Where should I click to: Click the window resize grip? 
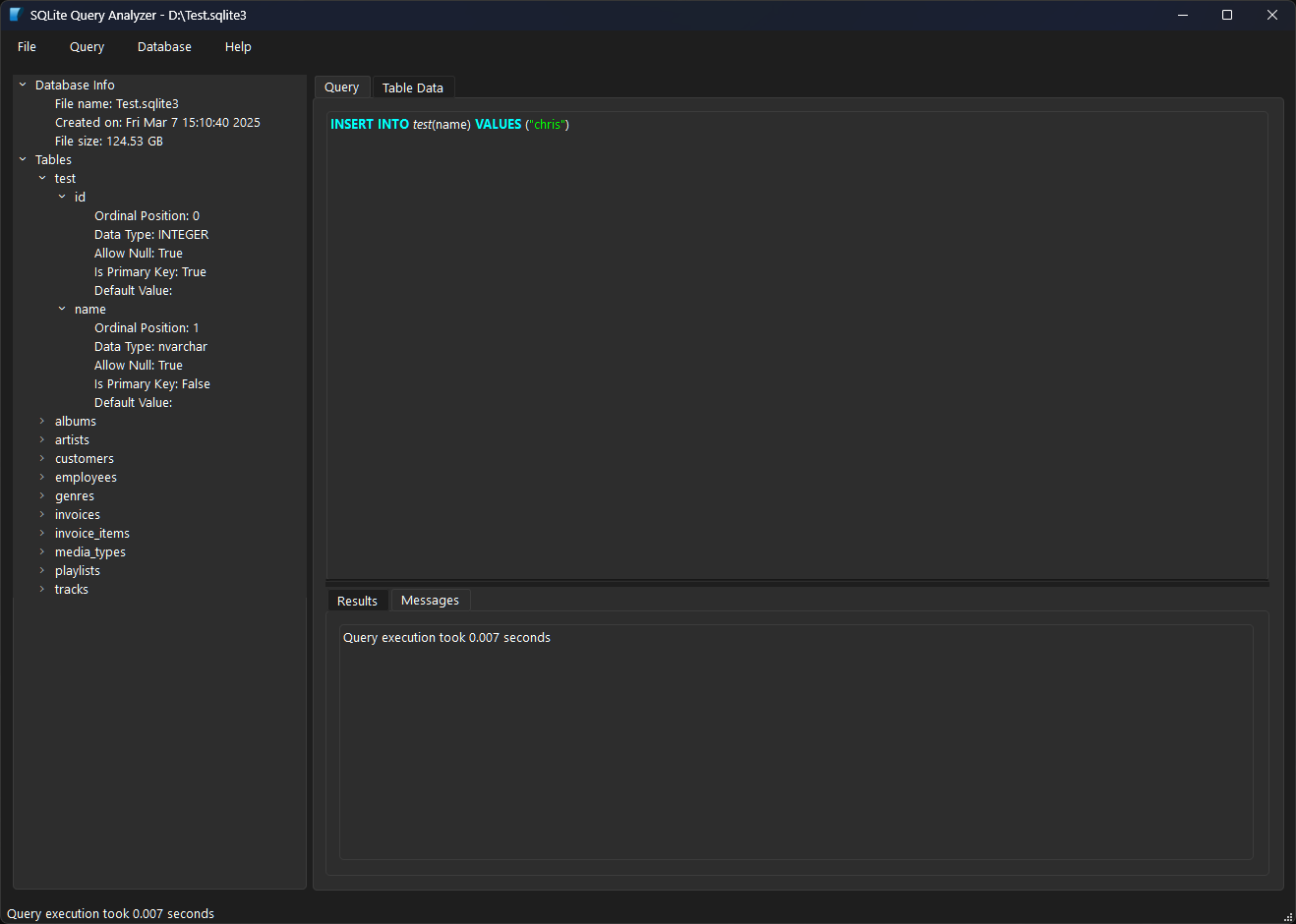pos(1287,915)
